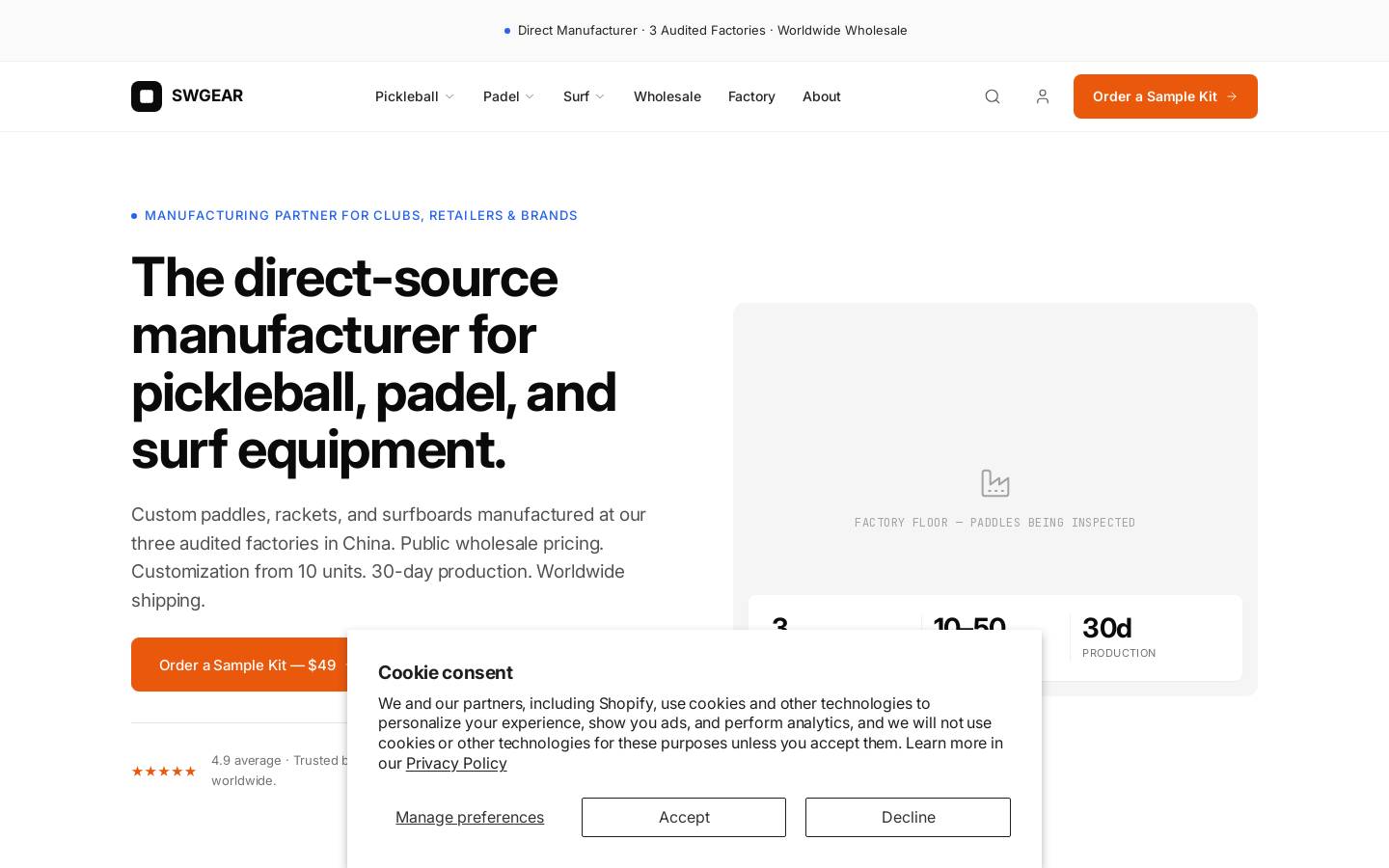Open the account user icon

tap(1043, 96)
